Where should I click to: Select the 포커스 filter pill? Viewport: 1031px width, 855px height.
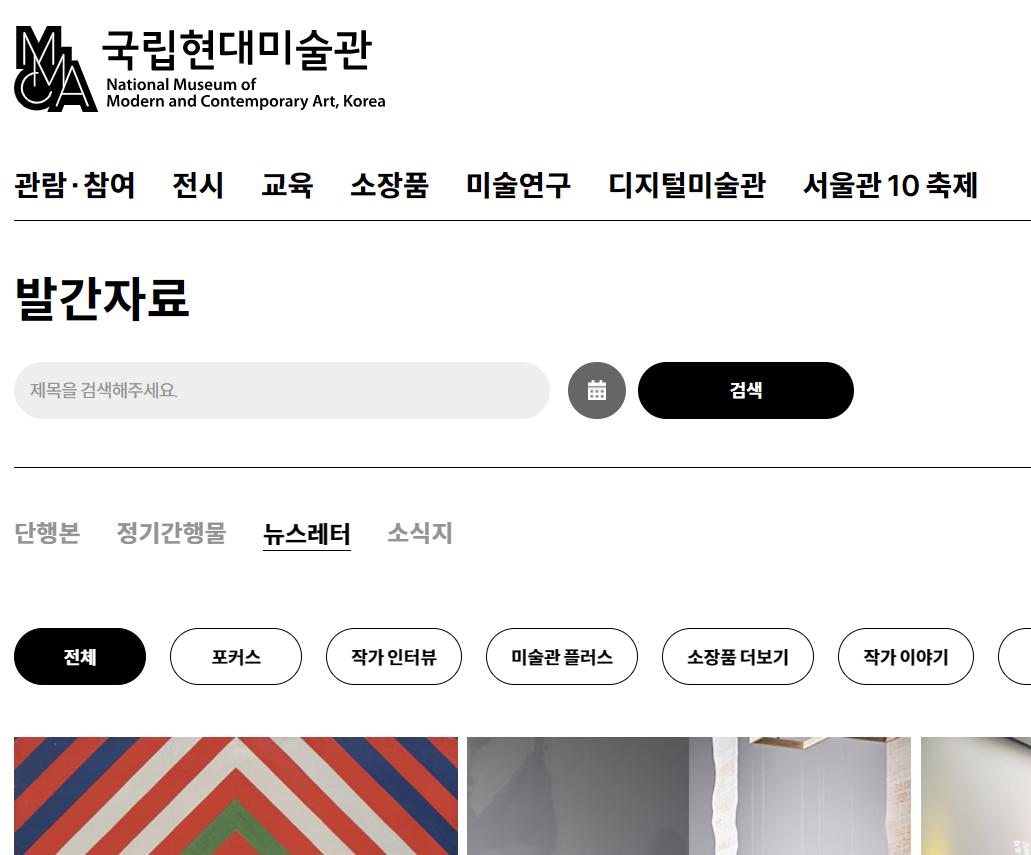(236, 656)
